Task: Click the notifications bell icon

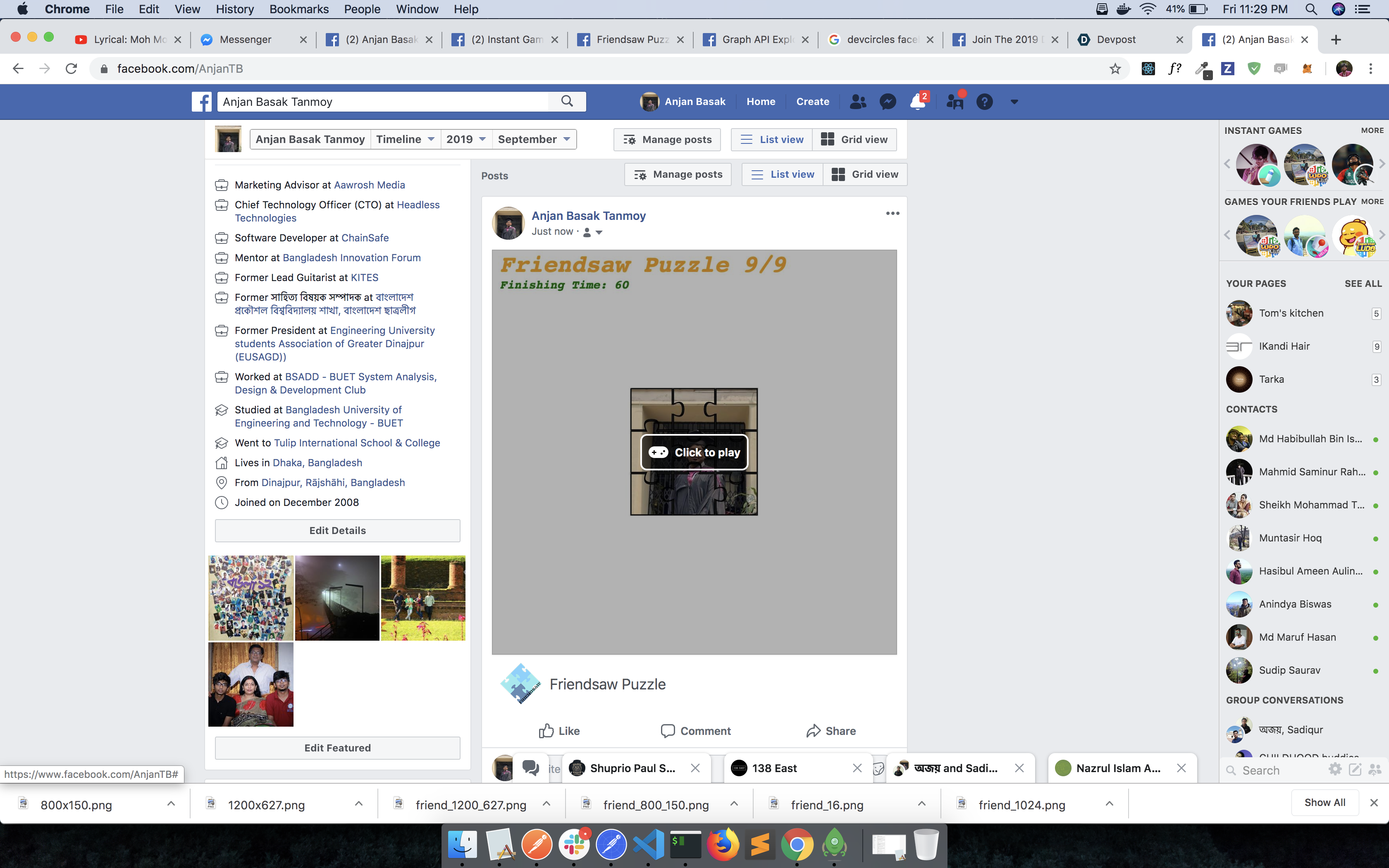Action: (x=917, y=102)
